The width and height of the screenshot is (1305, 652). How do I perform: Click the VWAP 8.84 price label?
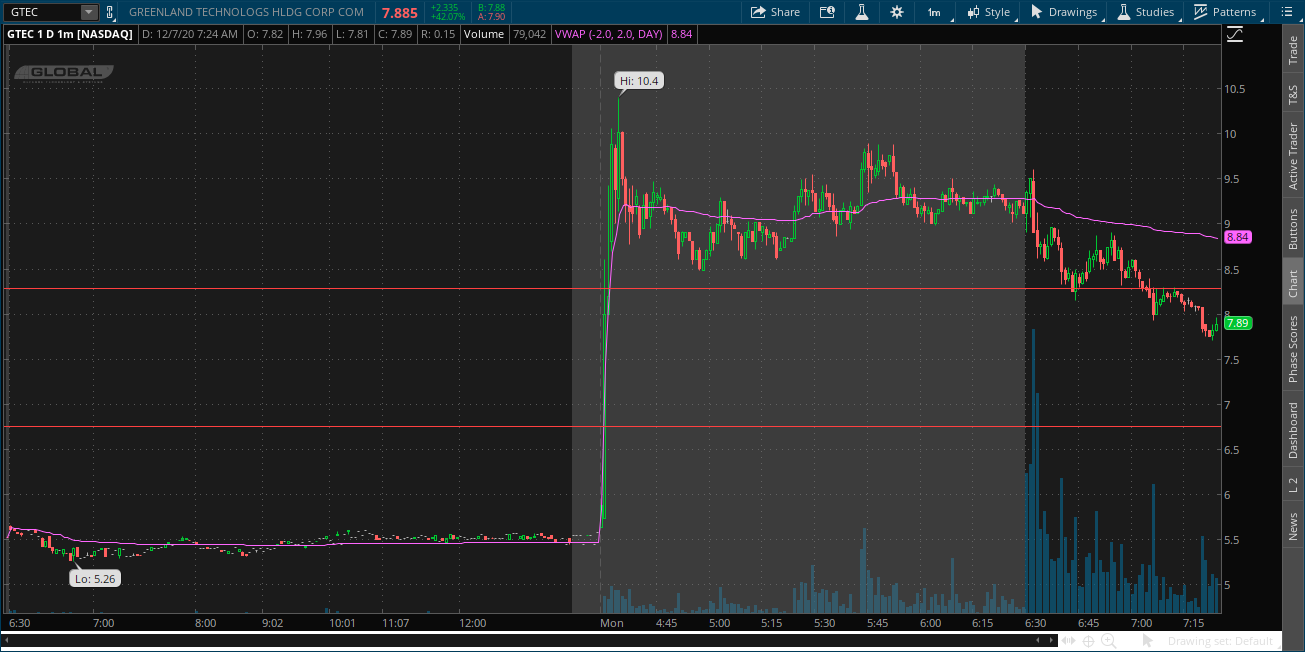(1238, 237)
